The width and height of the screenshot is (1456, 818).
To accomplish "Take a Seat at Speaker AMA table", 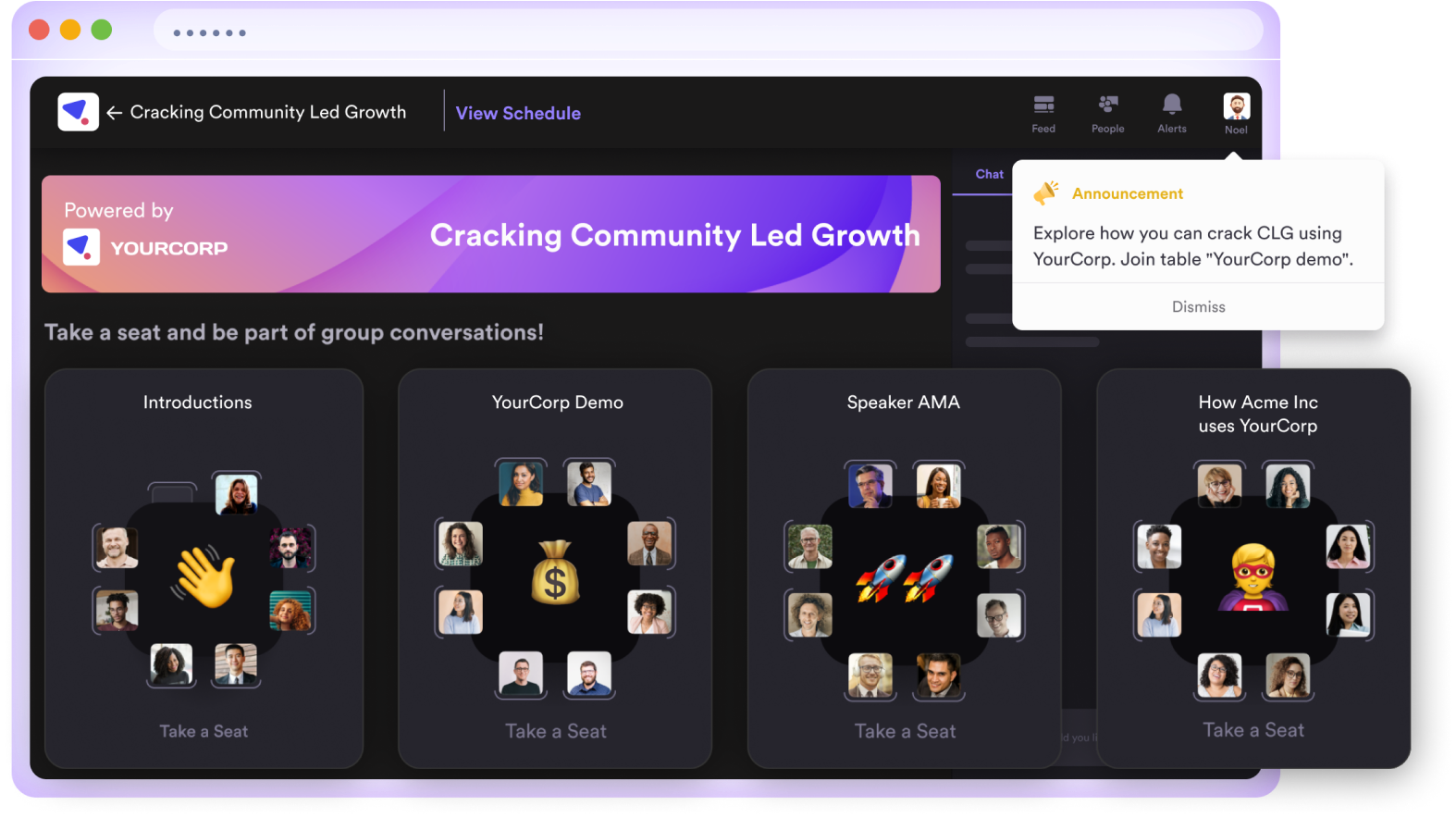I will pyautogui.click(x=905, y=731).
